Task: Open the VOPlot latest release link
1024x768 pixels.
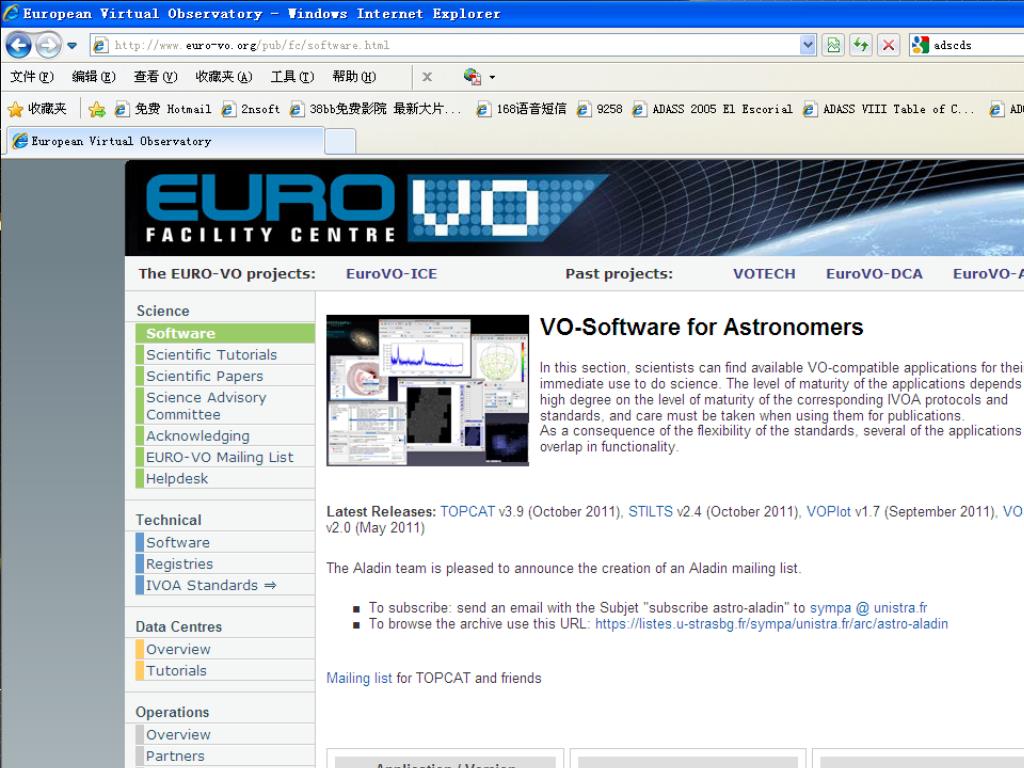Action: coord(828,511)
